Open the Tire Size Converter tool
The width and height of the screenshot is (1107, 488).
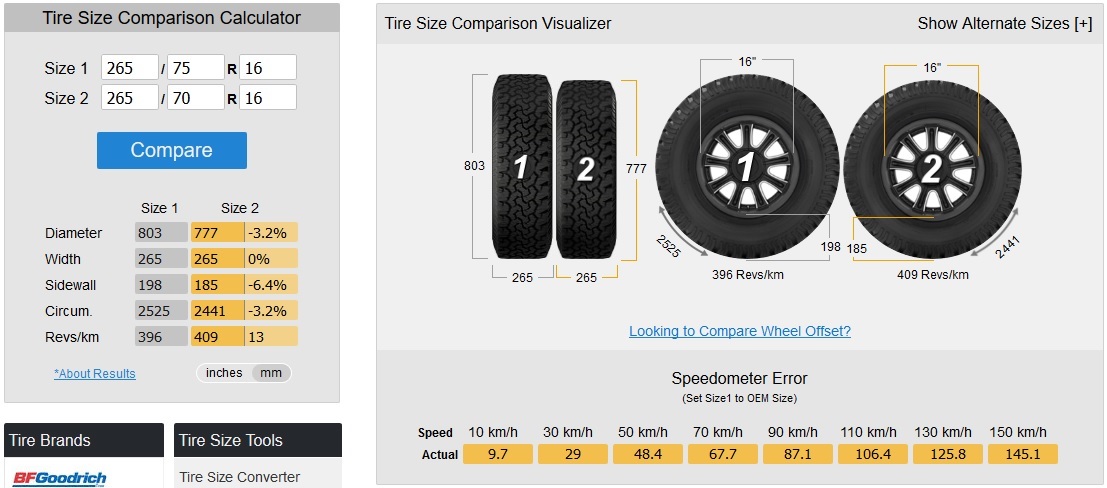point(239,477)
